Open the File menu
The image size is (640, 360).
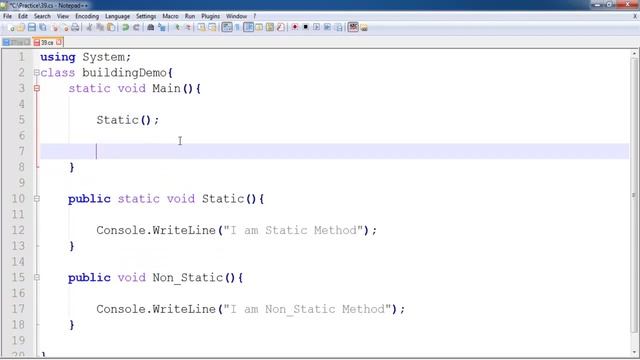pyautogui.click(x=7, y=16)
